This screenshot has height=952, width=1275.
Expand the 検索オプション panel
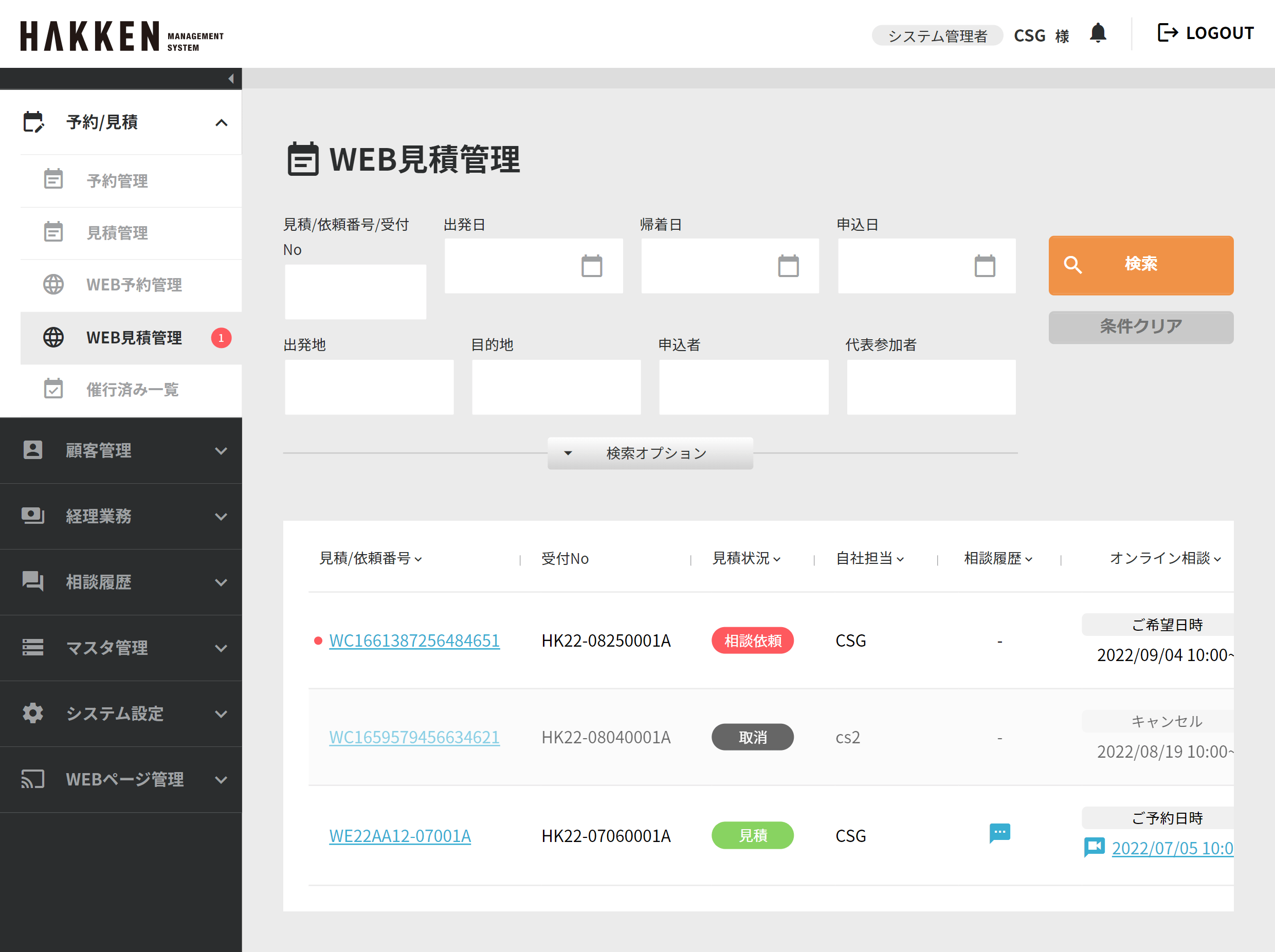[x=650, y=453]
